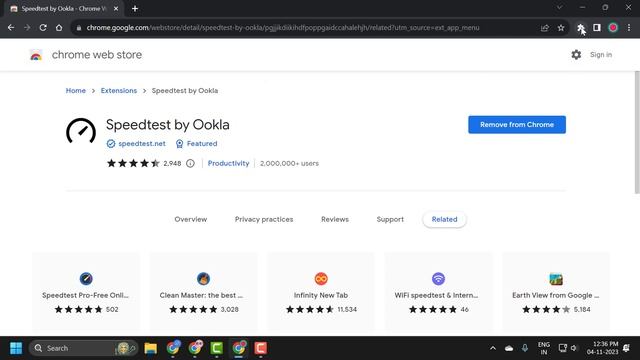The height and width of the screenshot is (360, 640).
Task: Switch to the Privacy practices tab
Action: [264, 219]
